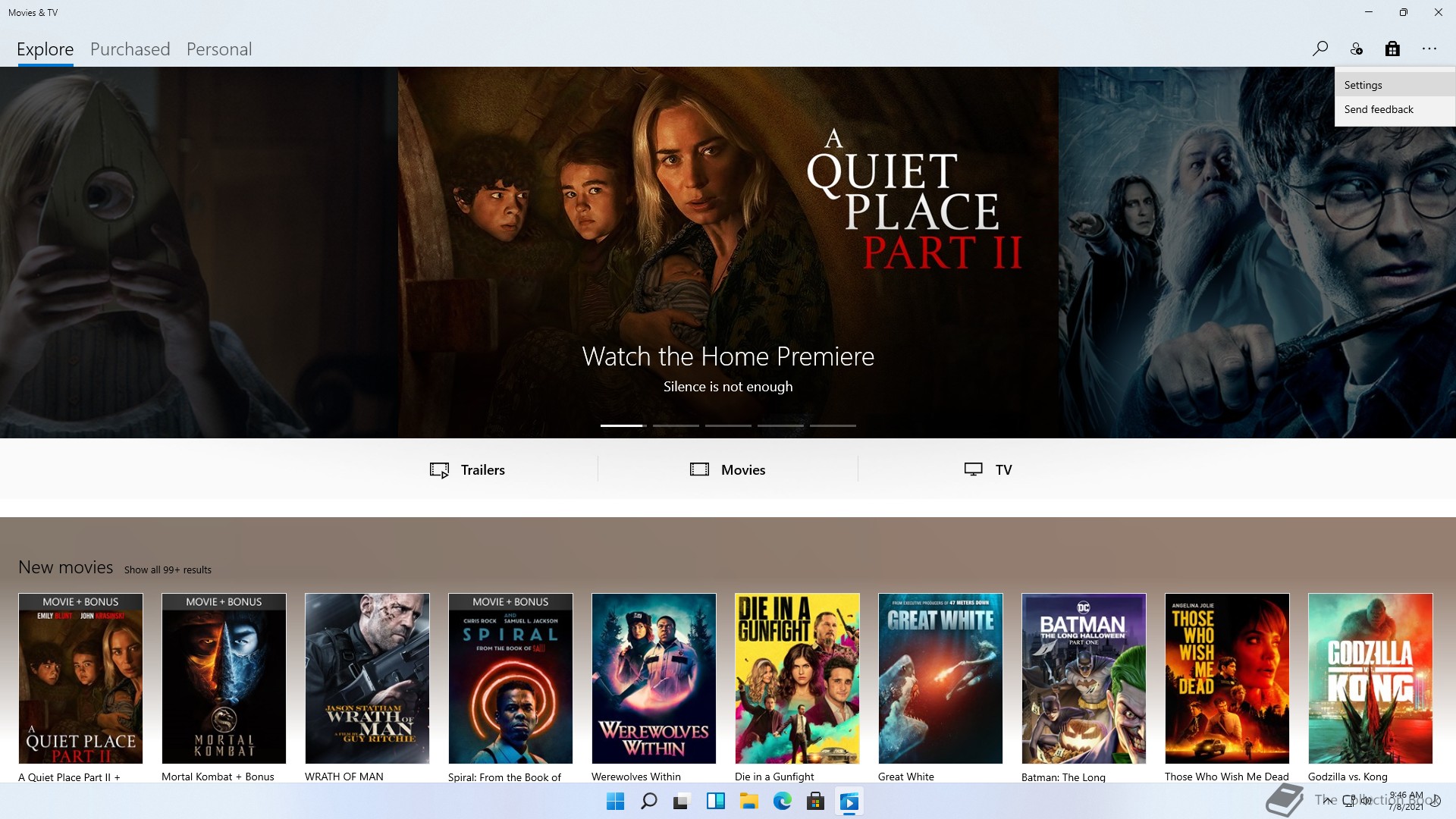1456x819 pixels.
Task: Click the TV monitor icon
Action: point(973,469)
